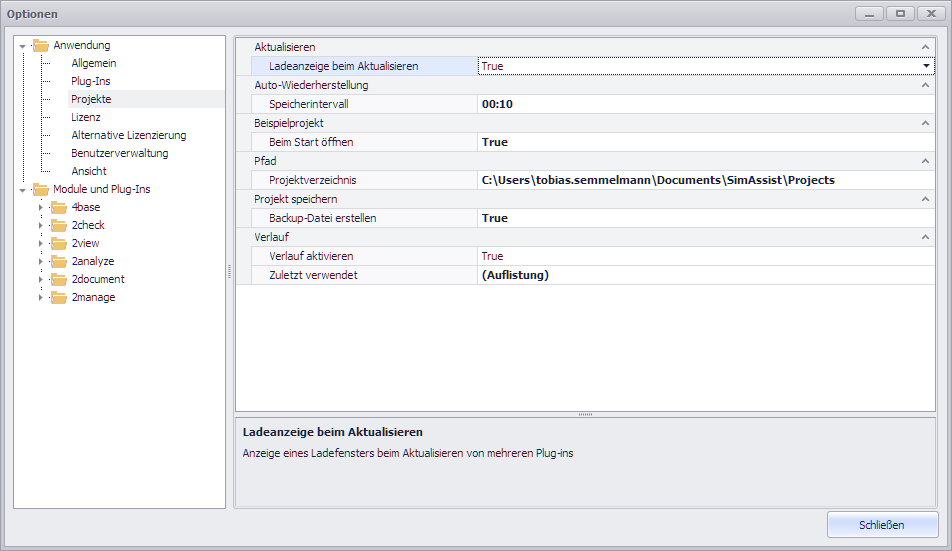This screenshot has width=952, height=551.
Task: Expand the 2manage tree node
Action: click(41, 297)
